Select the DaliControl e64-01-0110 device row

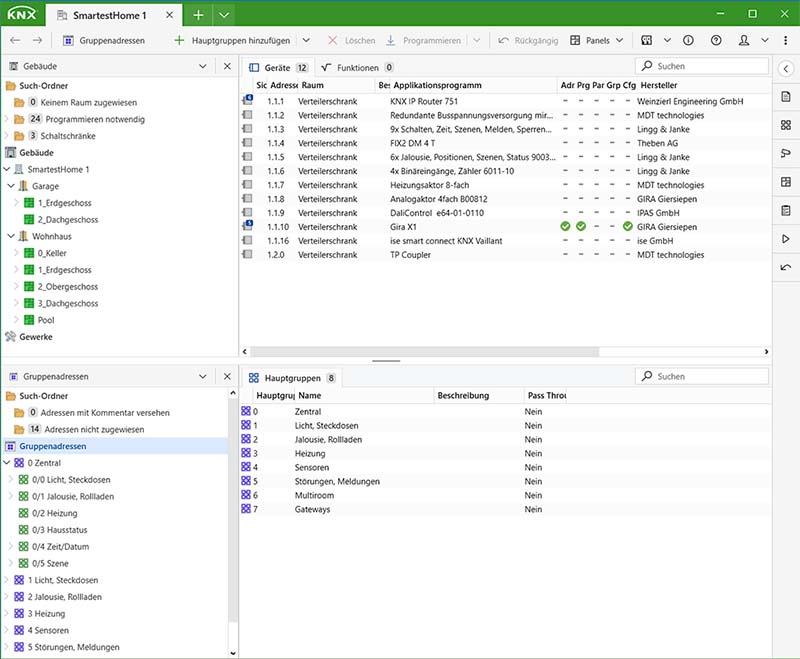click(x=505, y=213)
